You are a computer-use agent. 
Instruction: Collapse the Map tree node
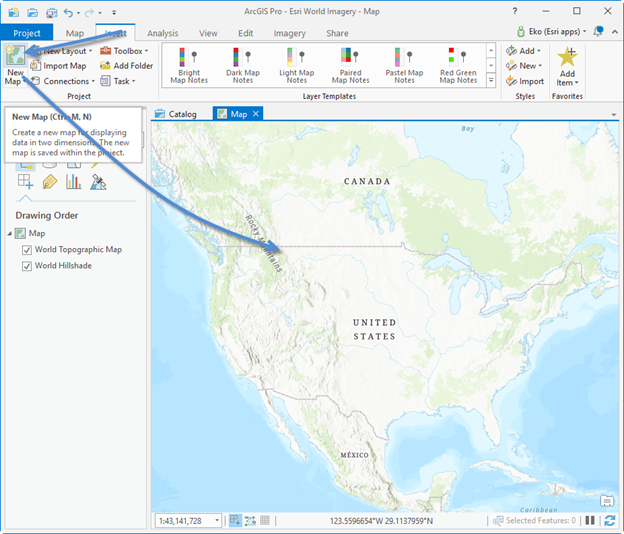tap(10, 234)
